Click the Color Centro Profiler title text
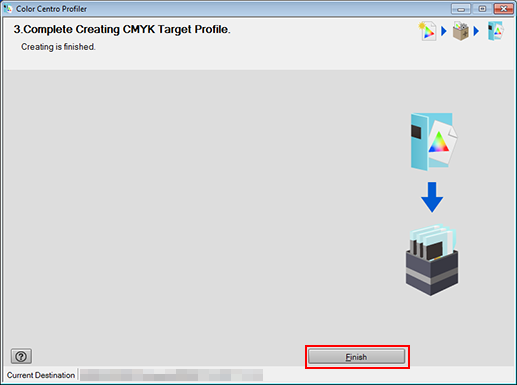The width and height of the screenshot is (517, 385). pyautogui.click(x=52, y=9)
